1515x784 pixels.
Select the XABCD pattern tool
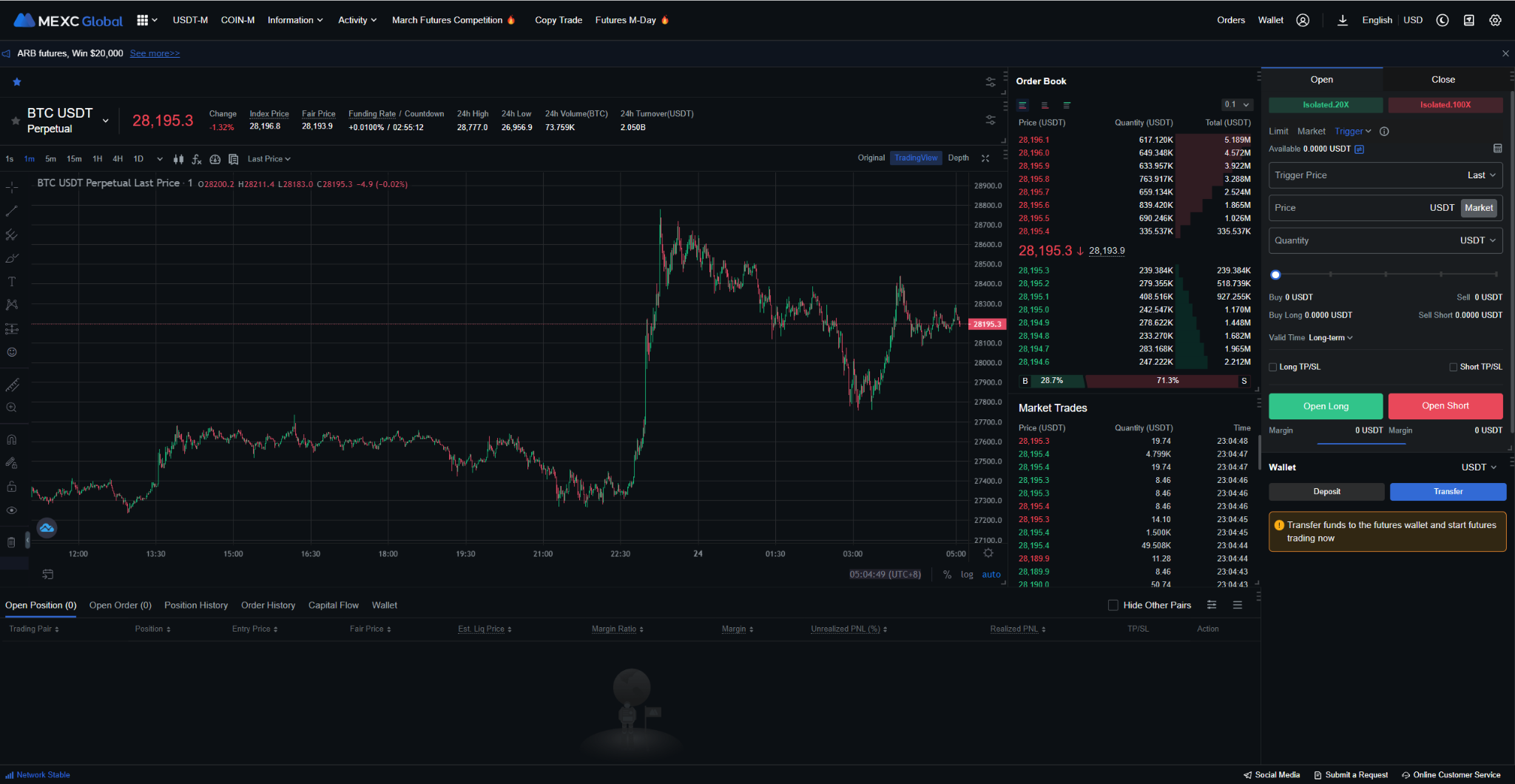(x=12, y=305)
